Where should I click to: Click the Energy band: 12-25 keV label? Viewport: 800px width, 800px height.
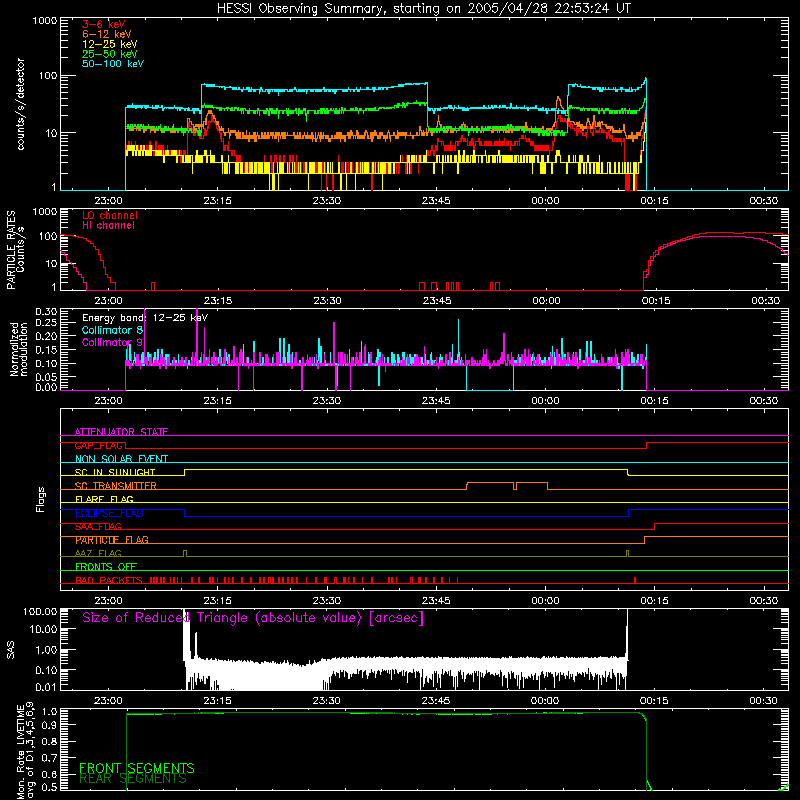[x=145, y=318]
